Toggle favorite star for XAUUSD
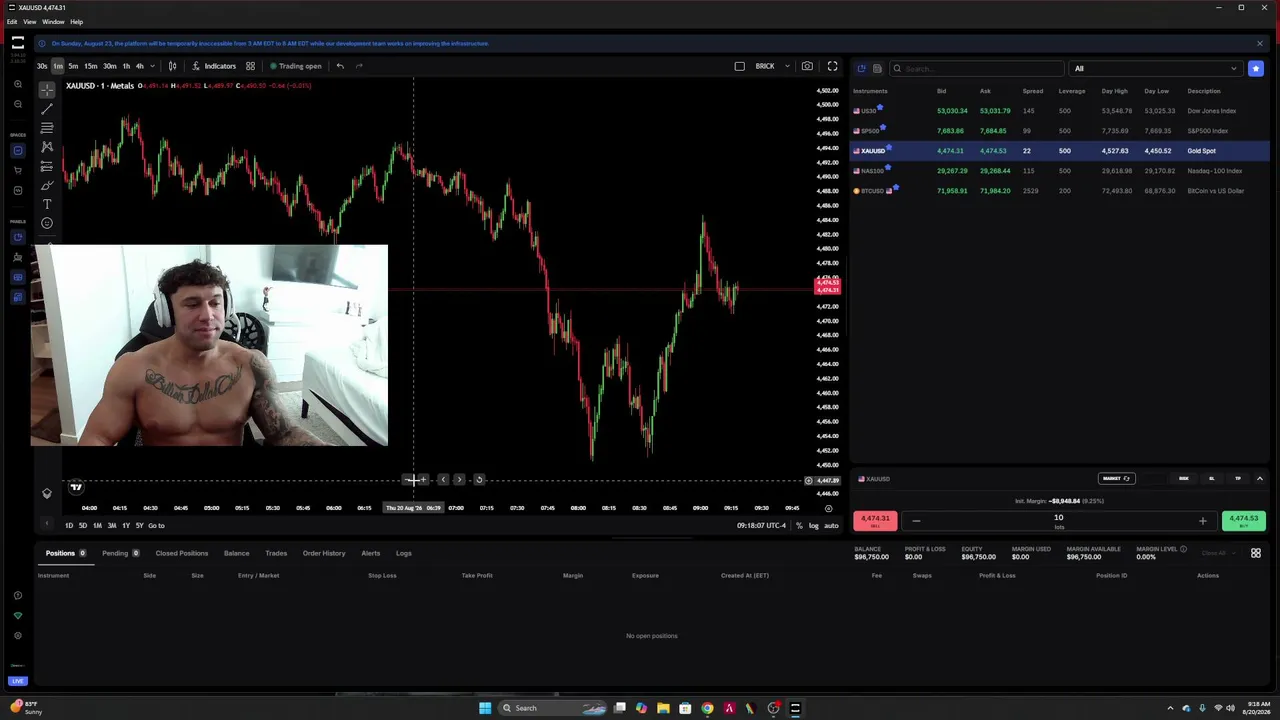This screenshot has width=1280, height=720. tap(889, 147)
